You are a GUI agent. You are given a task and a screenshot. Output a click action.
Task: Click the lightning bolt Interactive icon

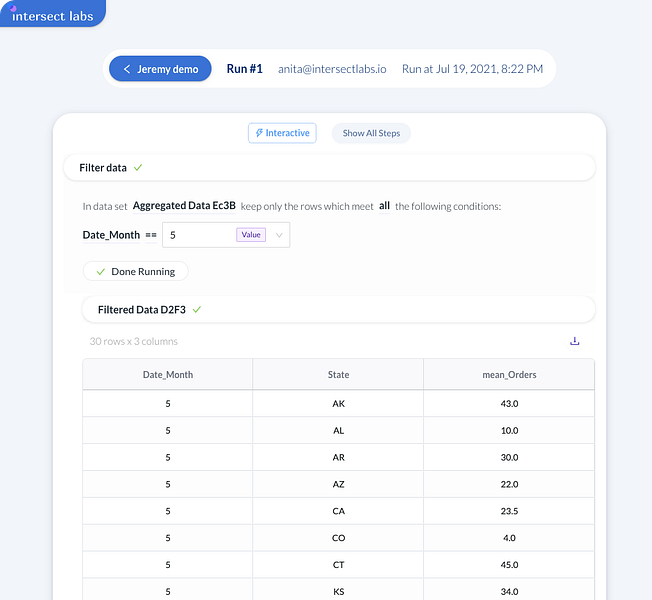click(260, 133)
